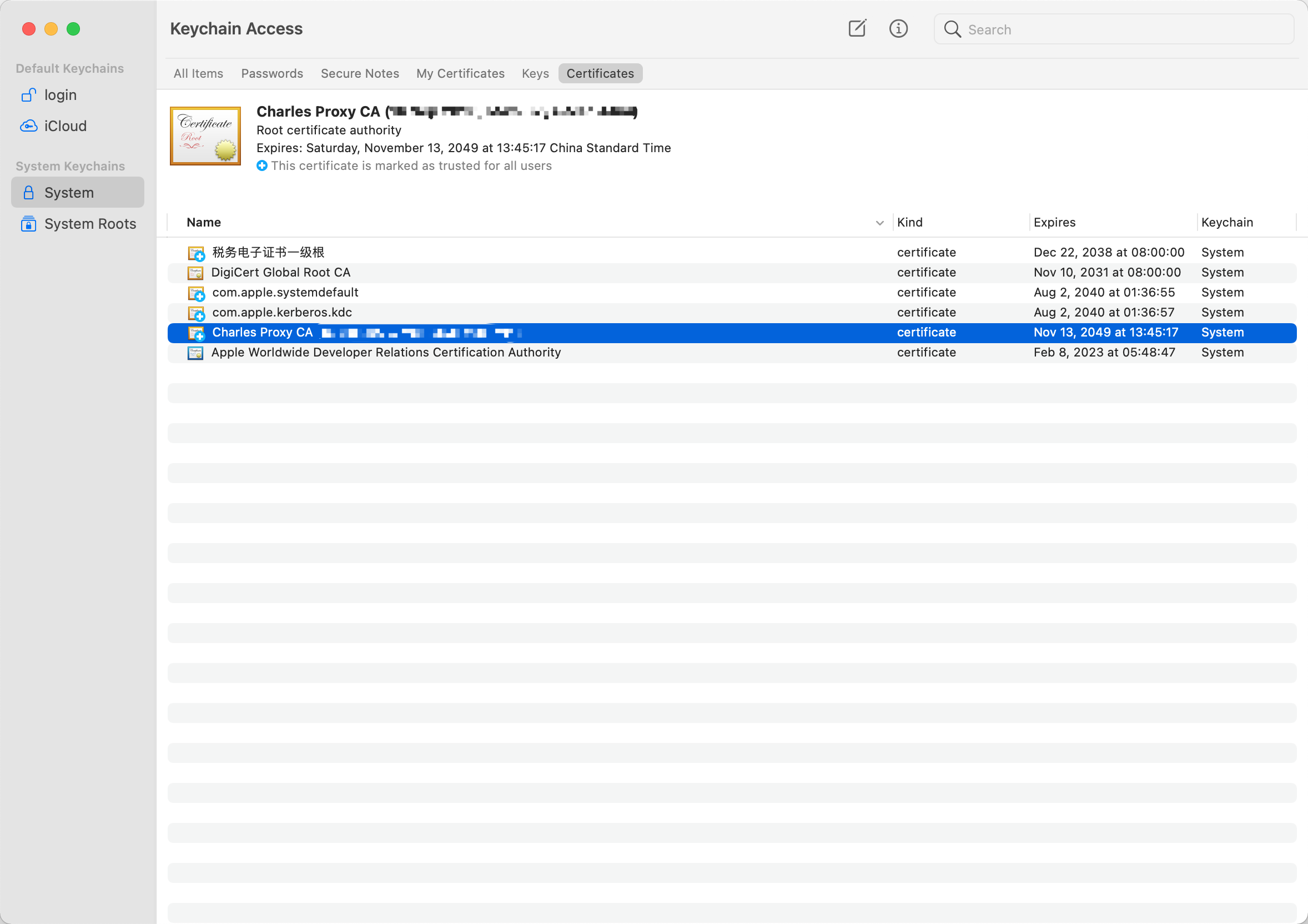This screenshot has width=1308, height=924.
Task: Click Keychain cell of com.apple.kerberos.kdc row
Action: tap(1223, 312)
